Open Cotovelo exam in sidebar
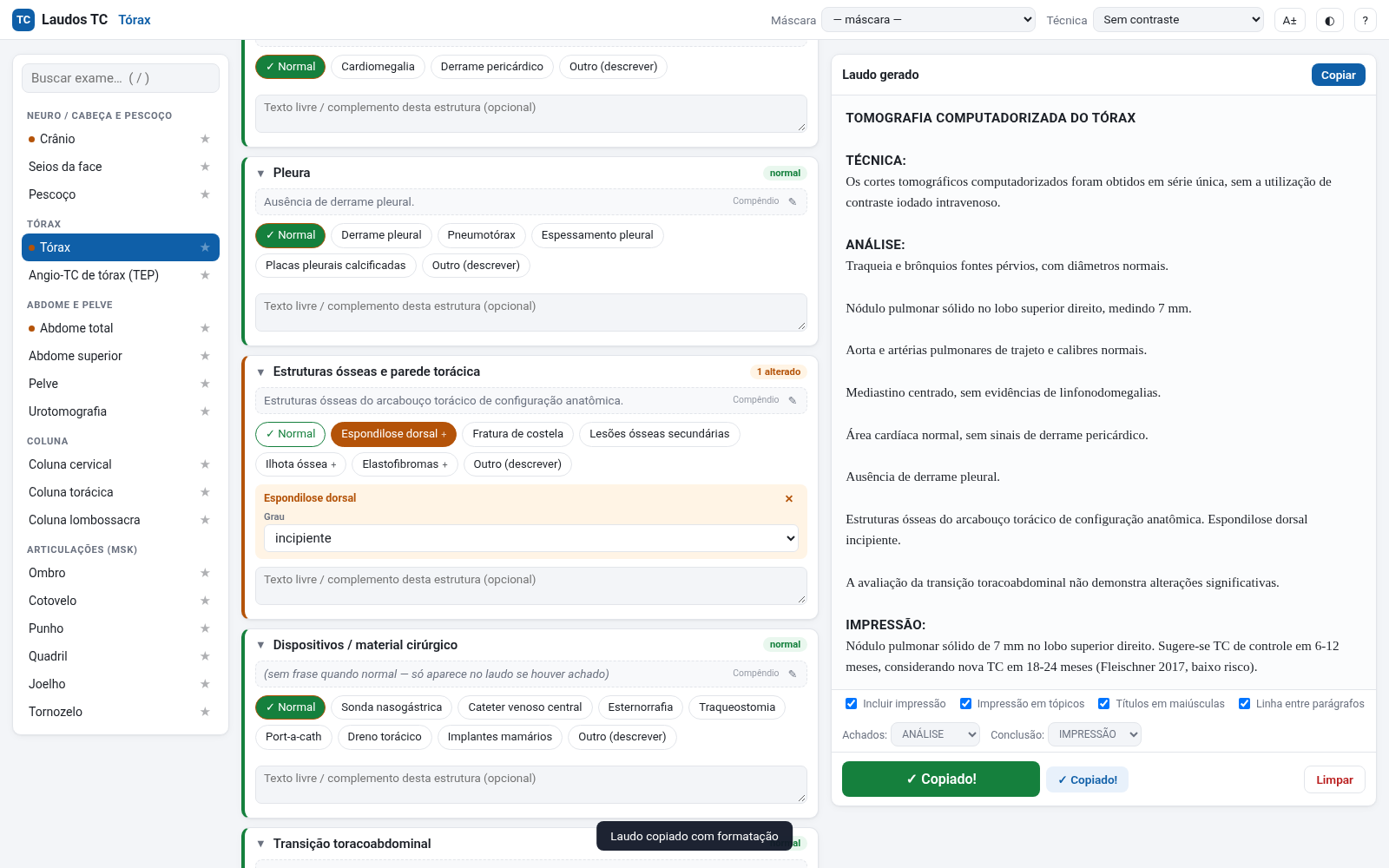 pyautogui.click(x=121, y=601)
